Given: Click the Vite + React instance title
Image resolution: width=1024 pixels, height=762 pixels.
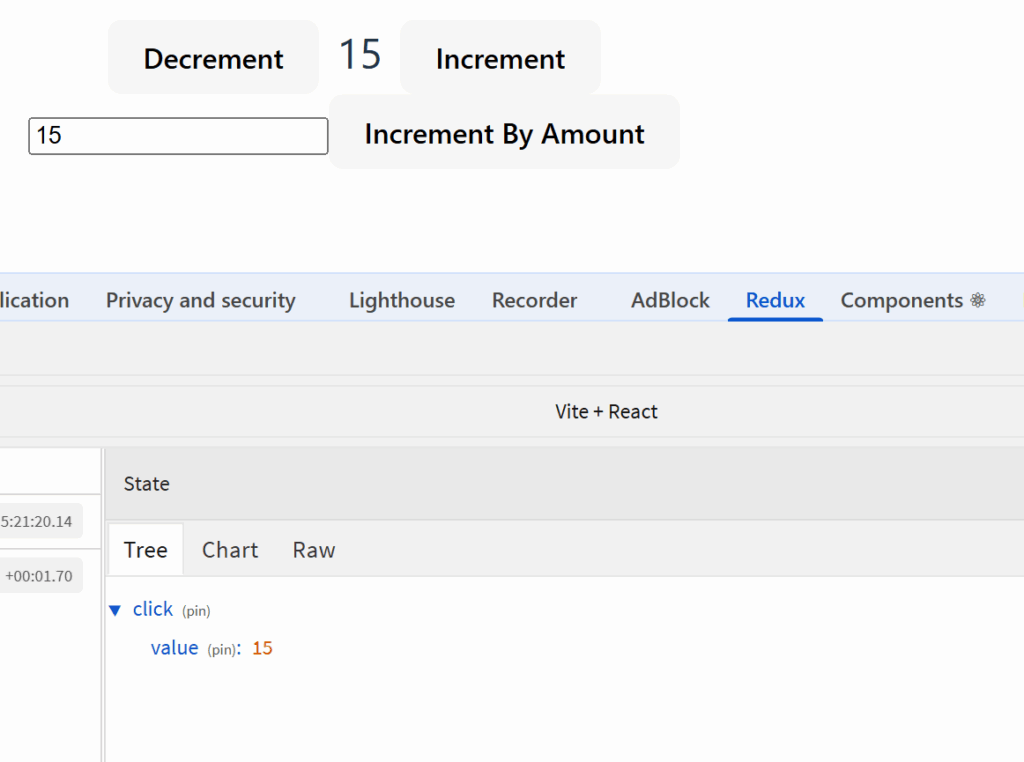Looking at the screenshot, I should [x=606, y=412].
